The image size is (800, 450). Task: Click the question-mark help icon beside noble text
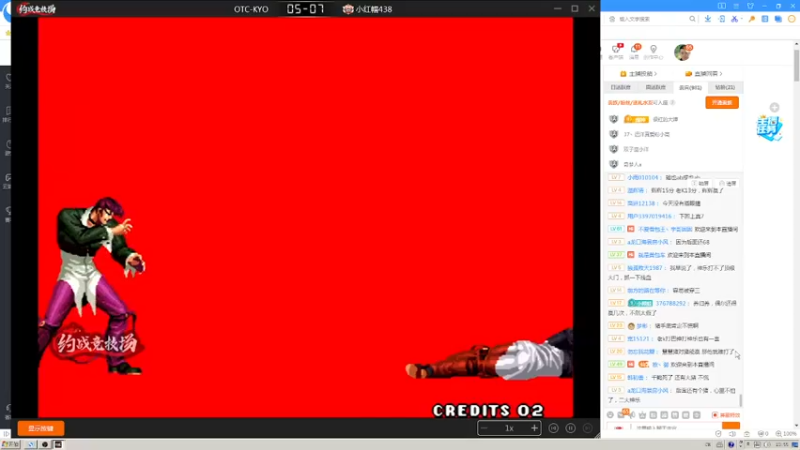(x=672, y=103)
